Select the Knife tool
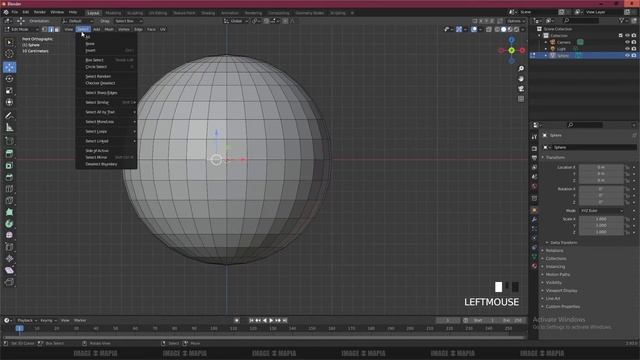Screen dimensions: 640x360 (x=9, y=200)
